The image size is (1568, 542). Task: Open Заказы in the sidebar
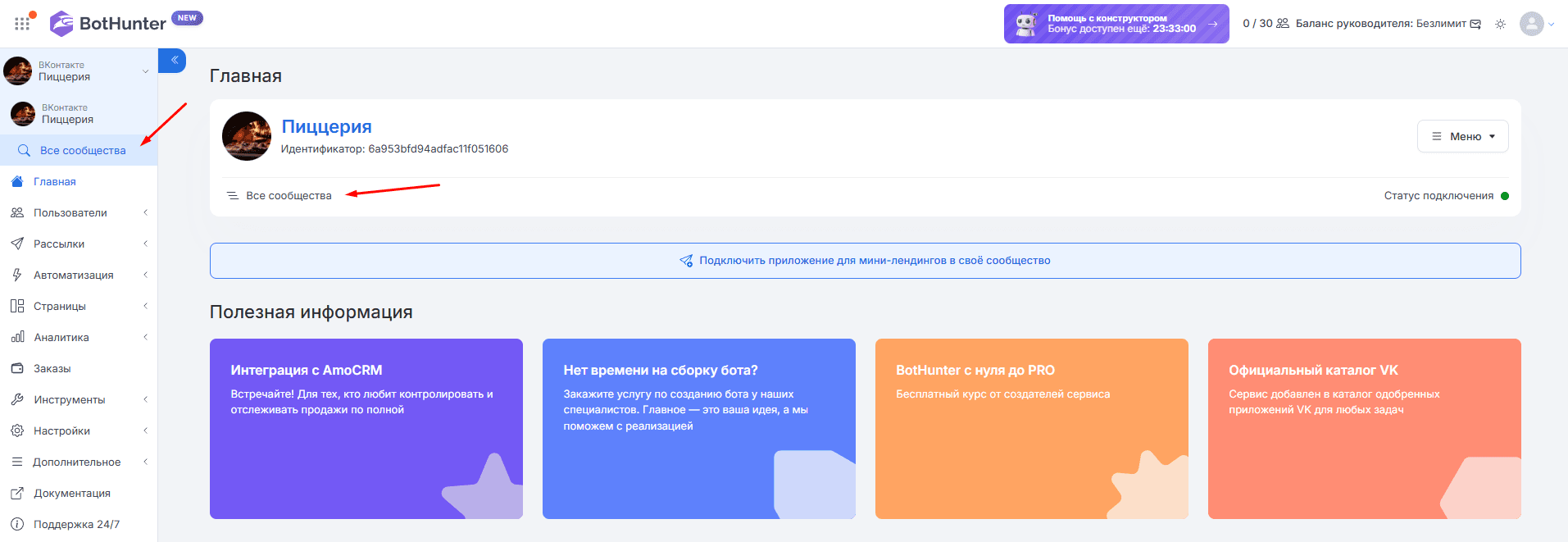[52, 368]
